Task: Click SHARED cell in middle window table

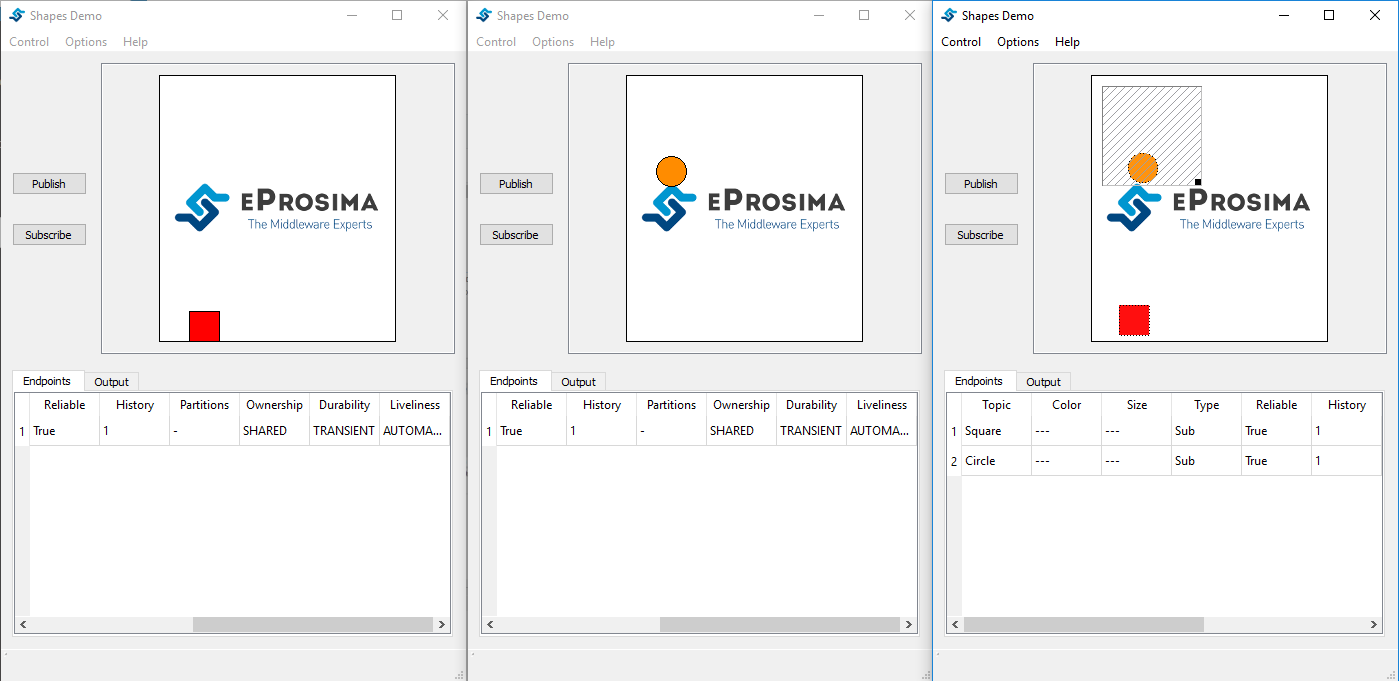Action: [x=741, y=431]
